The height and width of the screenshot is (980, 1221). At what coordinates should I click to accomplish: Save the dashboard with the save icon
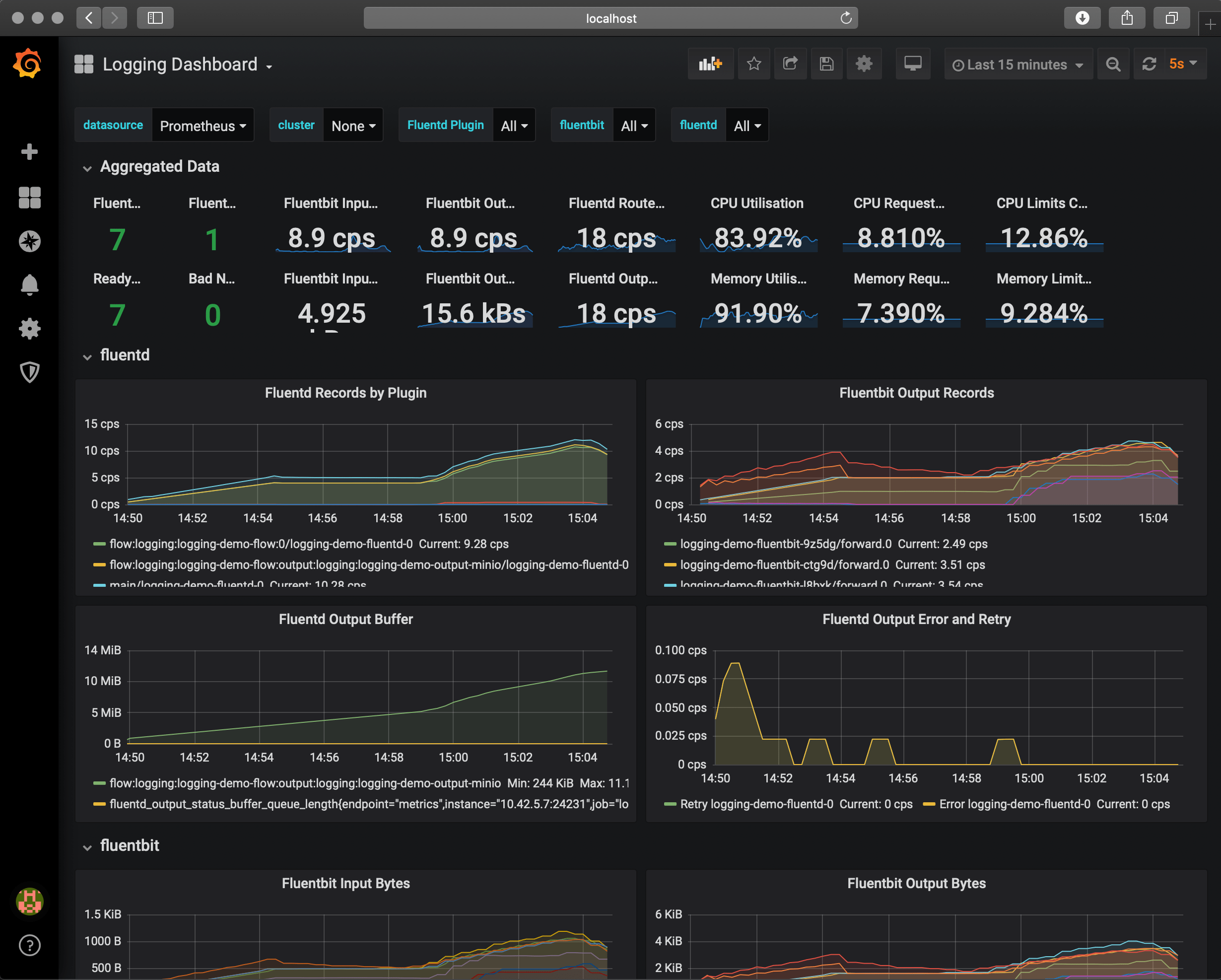[827, 64]
